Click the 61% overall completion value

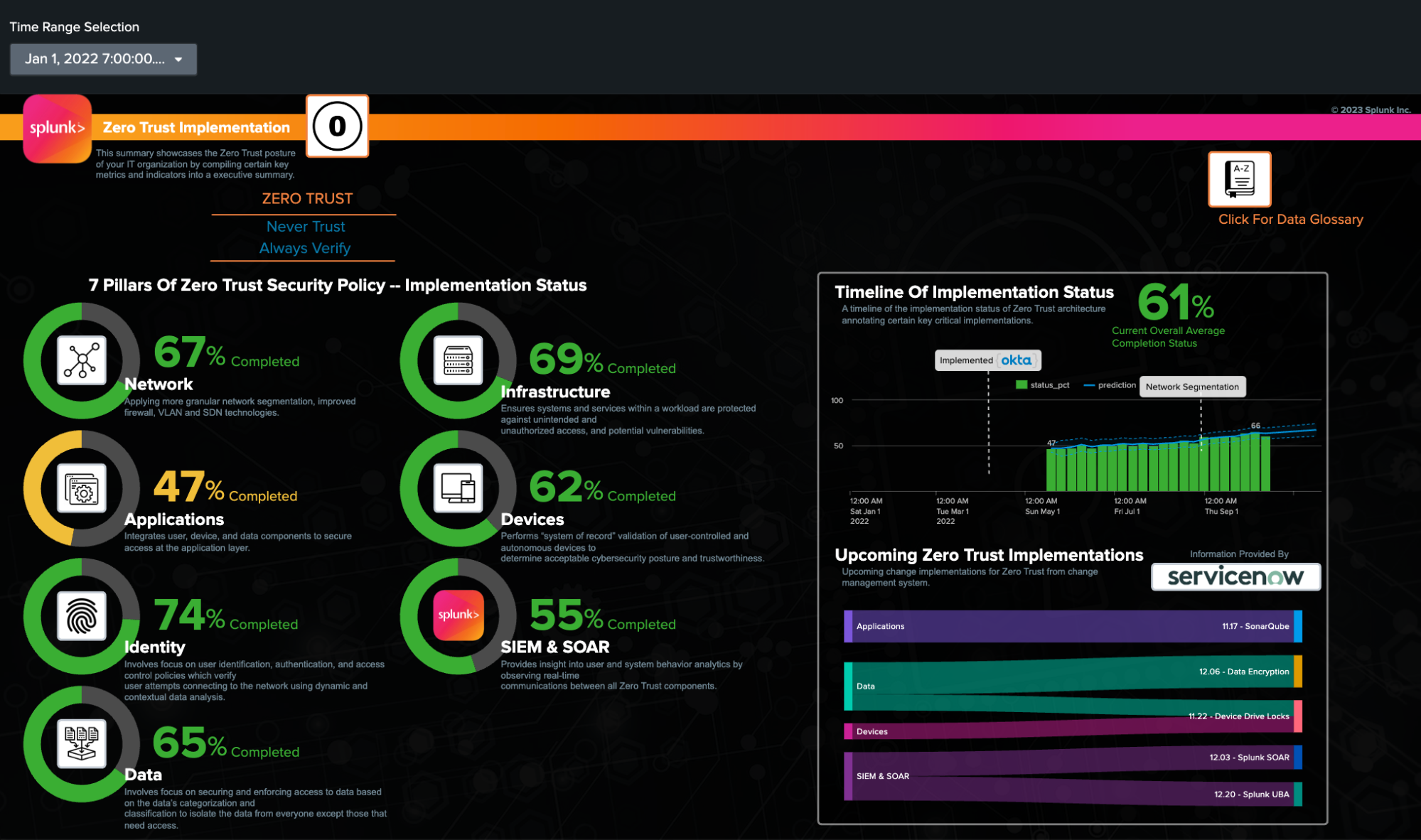1176,303
